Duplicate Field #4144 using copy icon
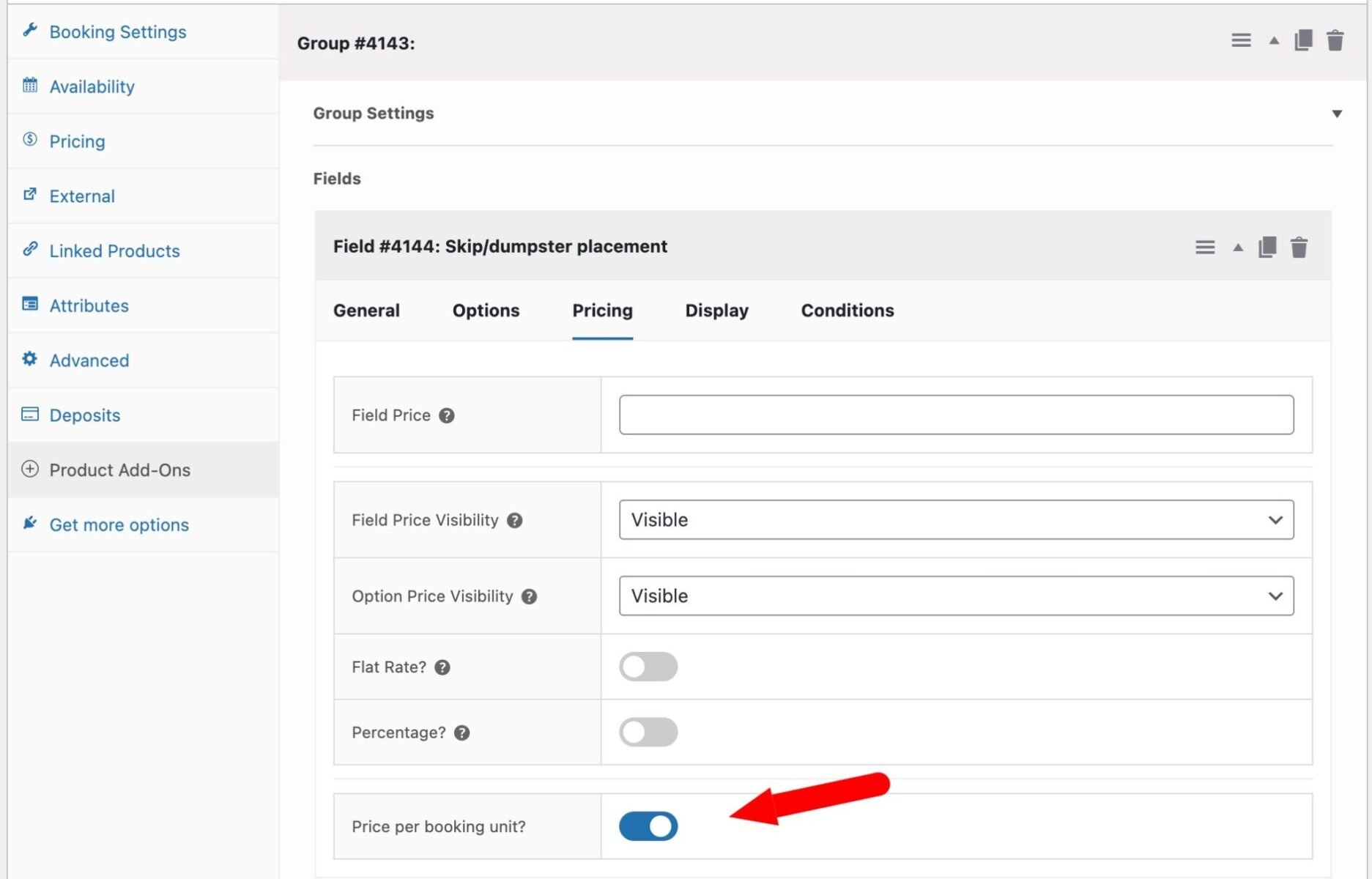The width and height of the screenshot is (1372, 879). (x=1267, y=248)
